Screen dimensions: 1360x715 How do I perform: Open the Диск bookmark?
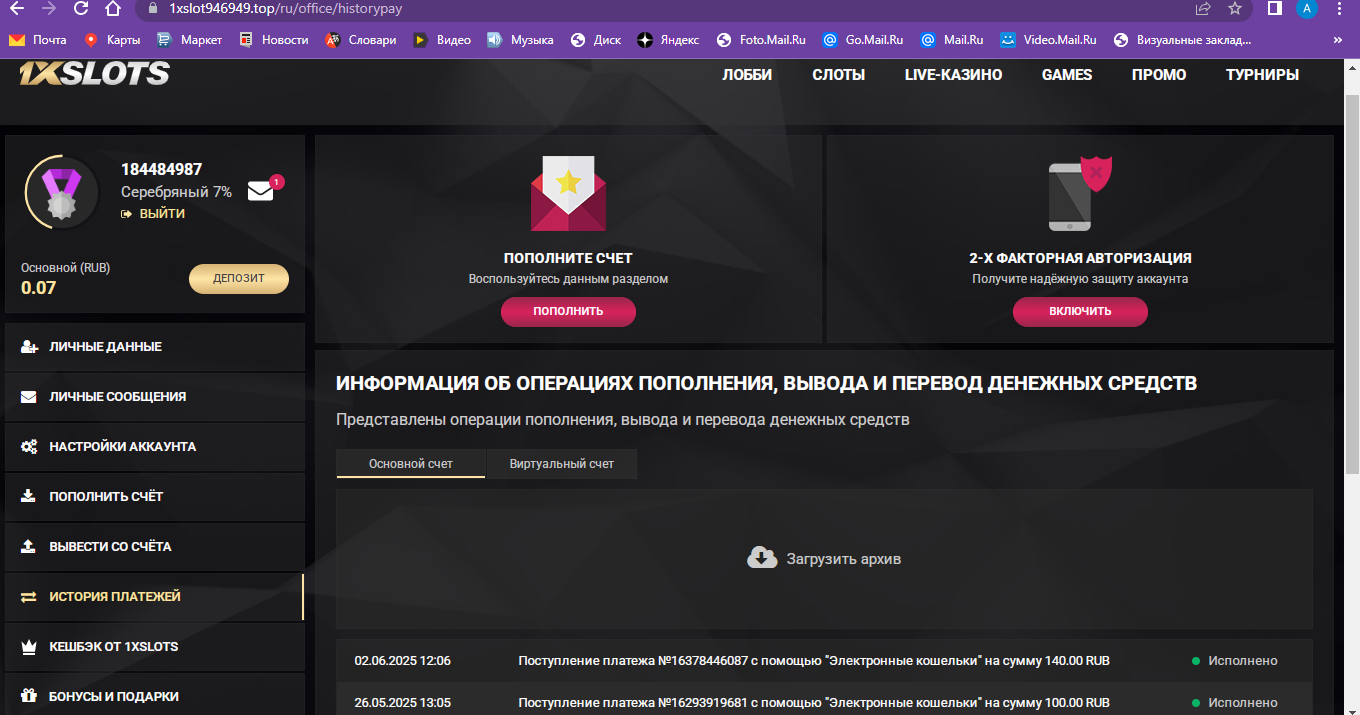(x=596, y=40)
